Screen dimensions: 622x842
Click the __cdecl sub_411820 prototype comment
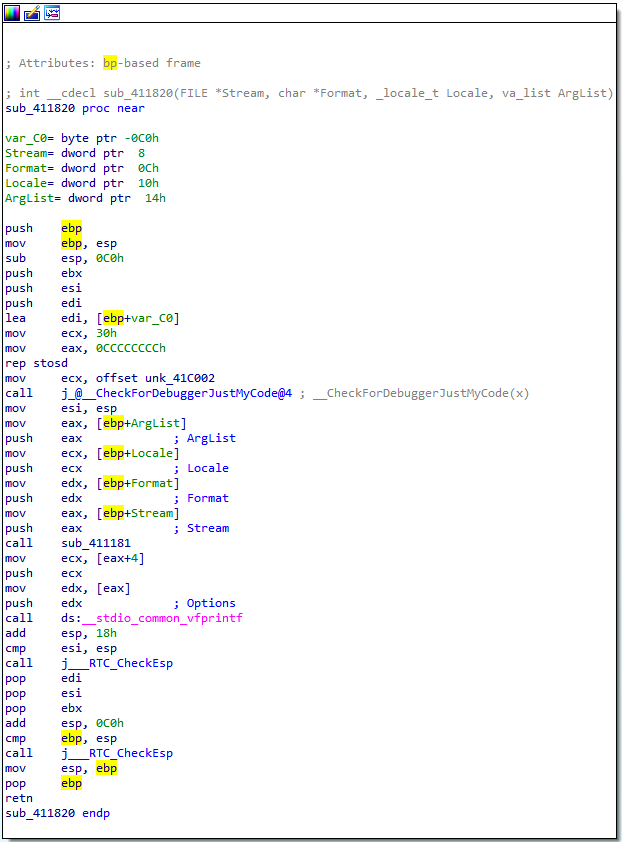point(309,93)
